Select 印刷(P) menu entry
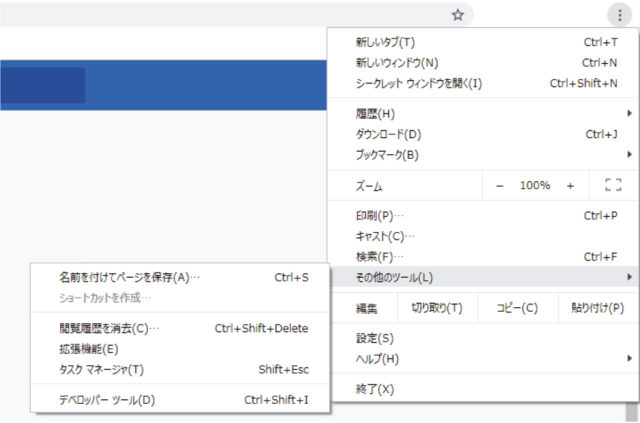The height and width of the screenshot is (423, 640). [x=483, y=216]
